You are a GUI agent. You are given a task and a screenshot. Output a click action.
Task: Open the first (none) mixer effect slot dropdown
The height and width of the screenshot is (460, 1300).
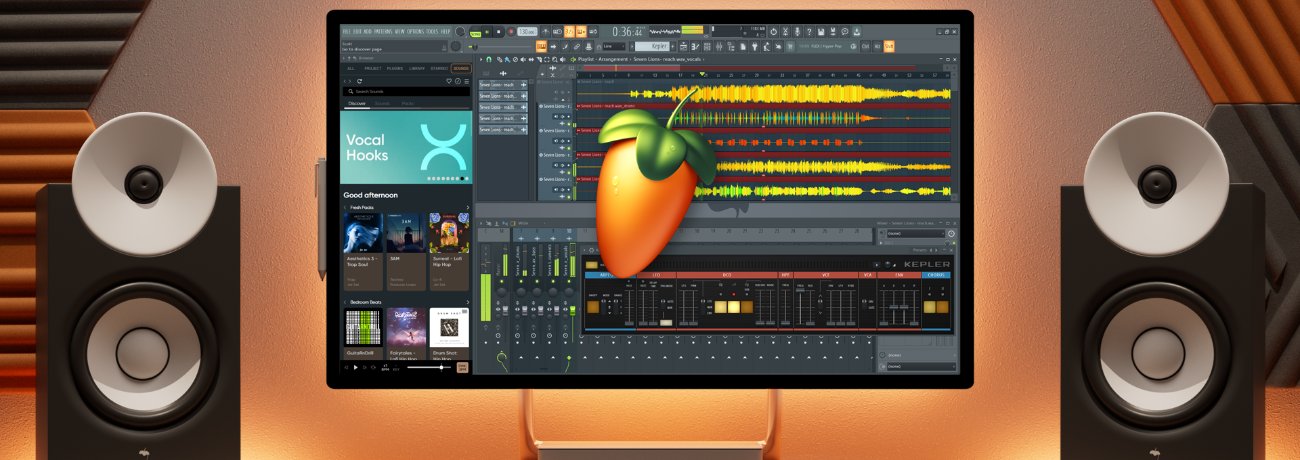[x=916, y=234]
